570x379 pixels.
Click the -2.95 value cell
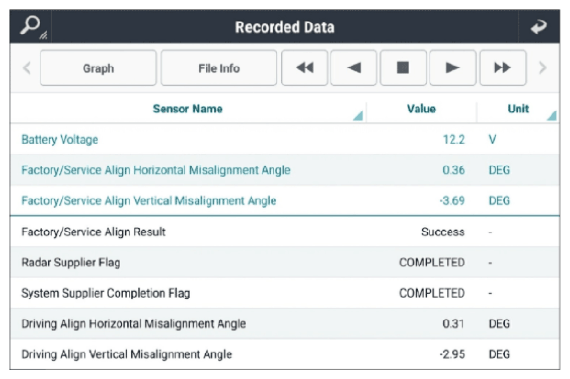(452, 354)
